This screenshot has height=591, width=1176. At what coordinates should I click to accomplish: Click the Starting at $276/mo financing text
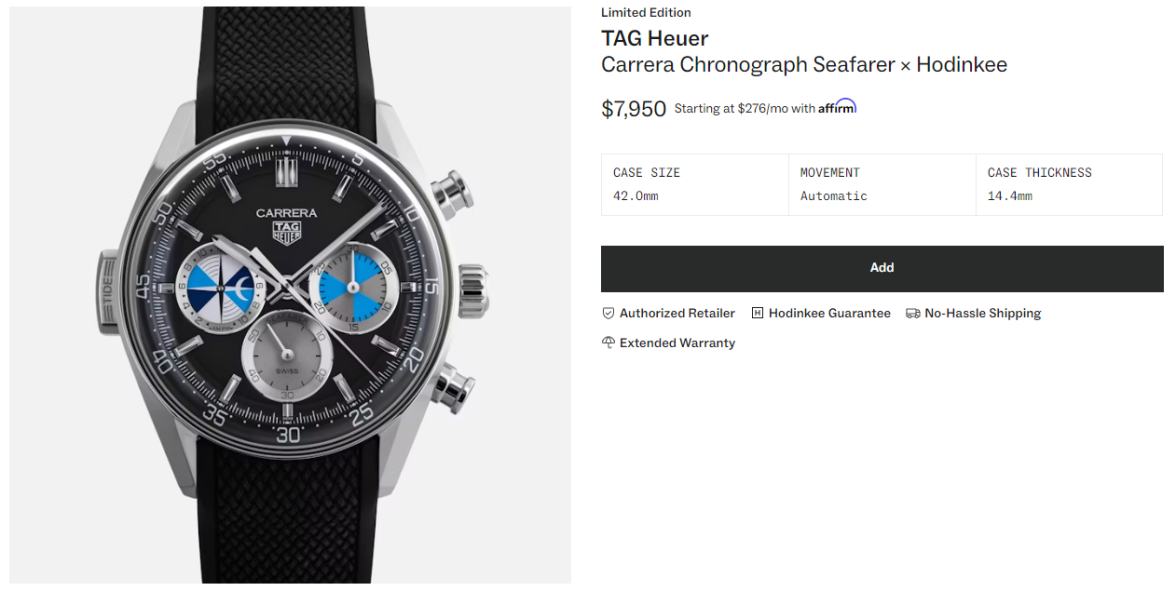(744, 109)
